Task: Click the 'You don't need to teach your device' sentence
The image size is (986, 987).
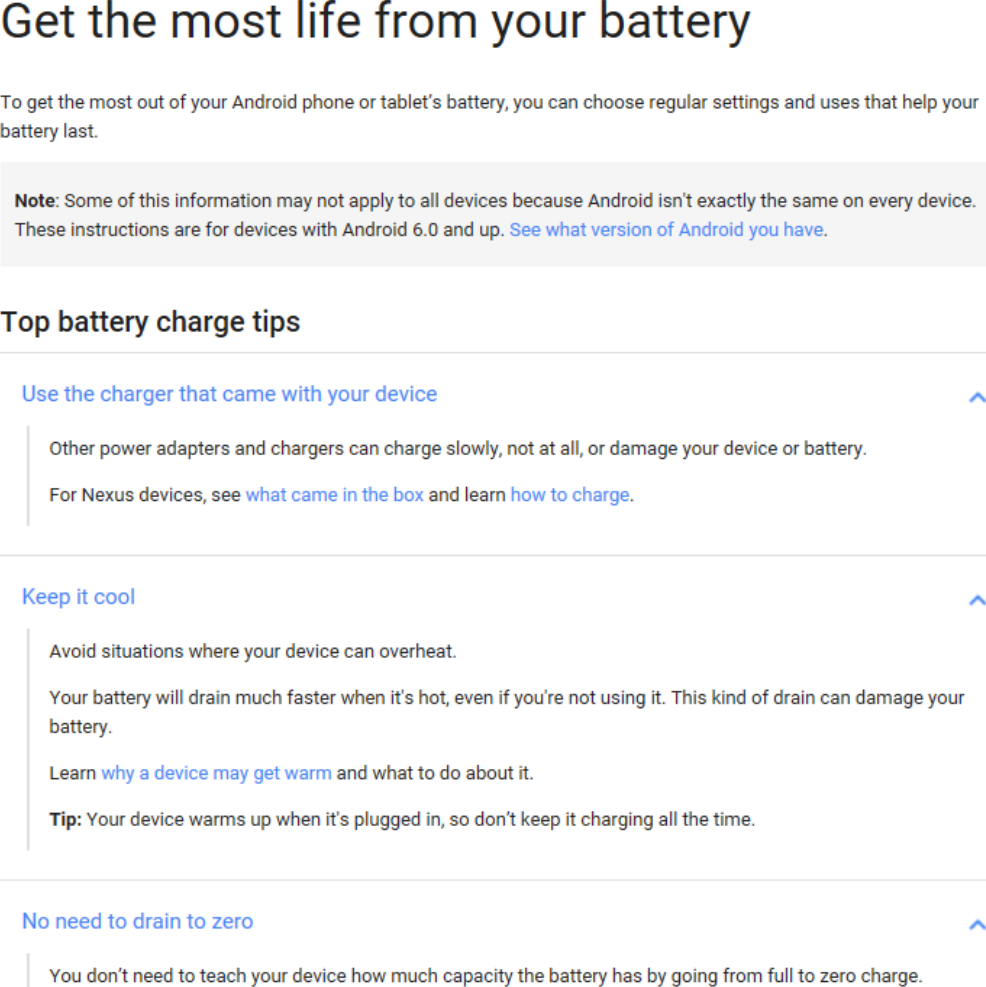Action: click(x=485, y=976)
